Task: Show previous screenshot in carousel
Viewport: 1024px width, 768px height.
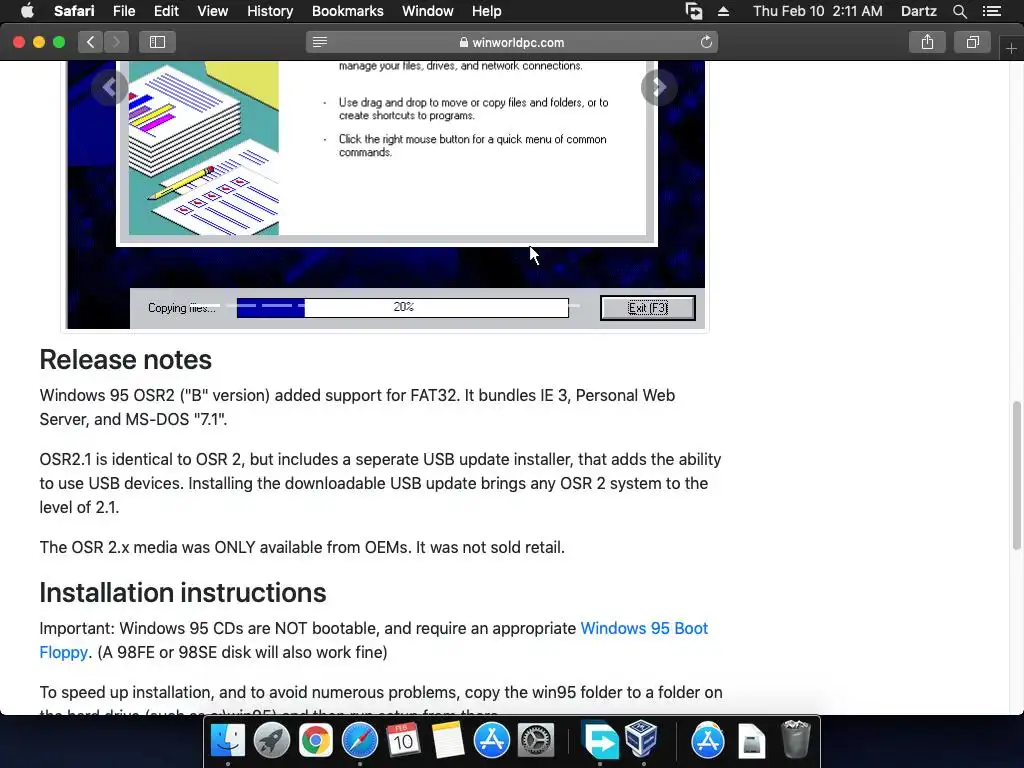Action: coord(110,87)
